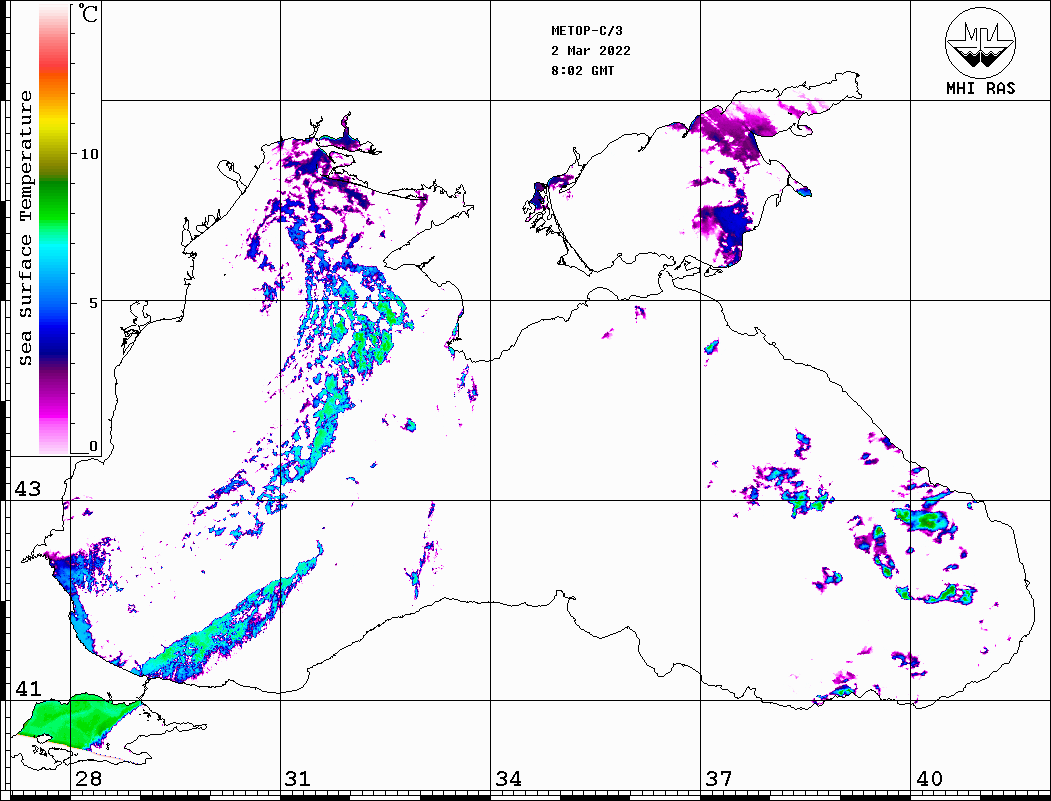Click the MHI RAS logo emblem
The image size is (1051, 801).
click(980, 42)
